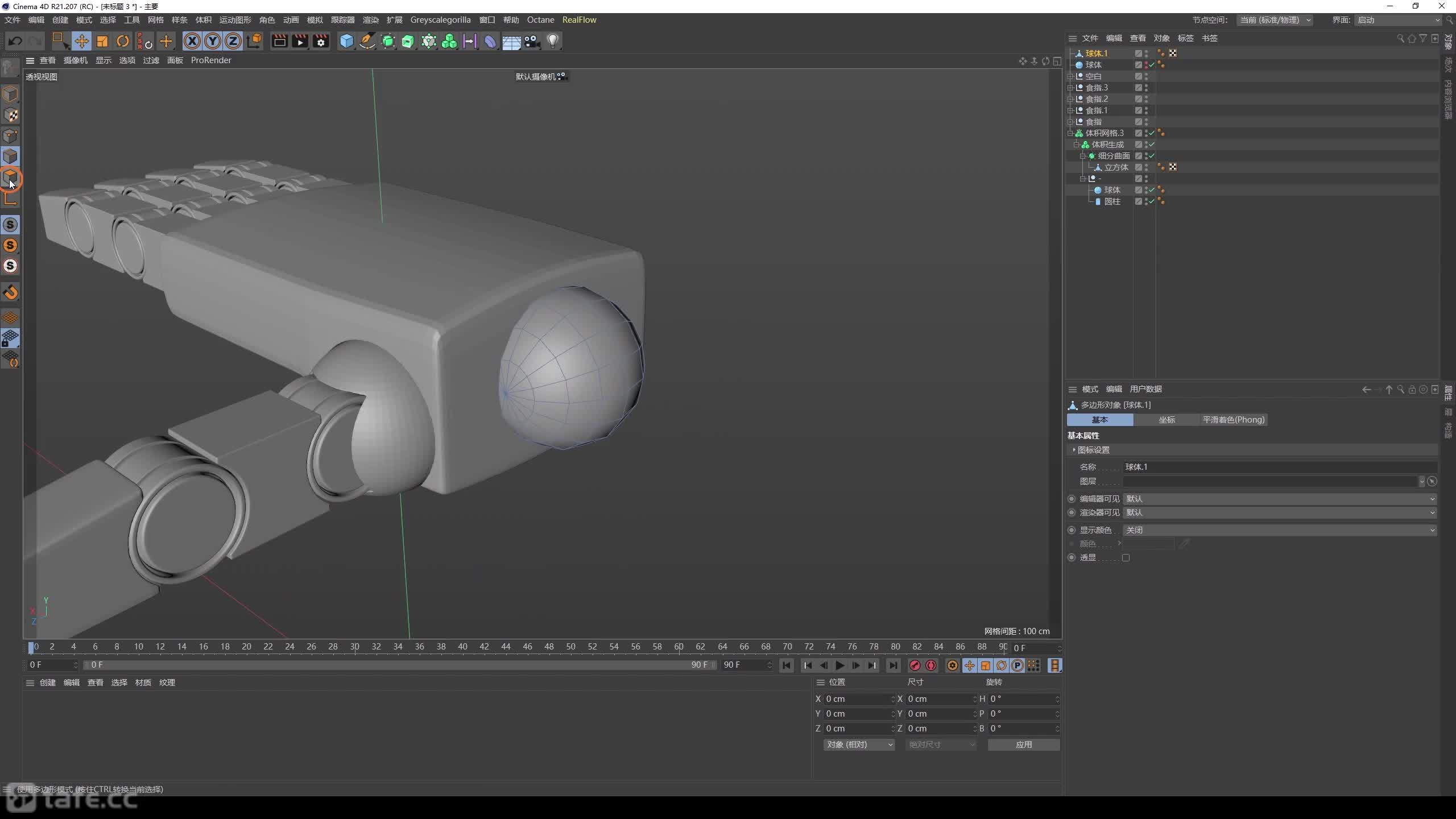Image resolution: width=1456 pixels, height=819 pixels.
Task: Select the Move tool
Action: click(x=81, y=41)
